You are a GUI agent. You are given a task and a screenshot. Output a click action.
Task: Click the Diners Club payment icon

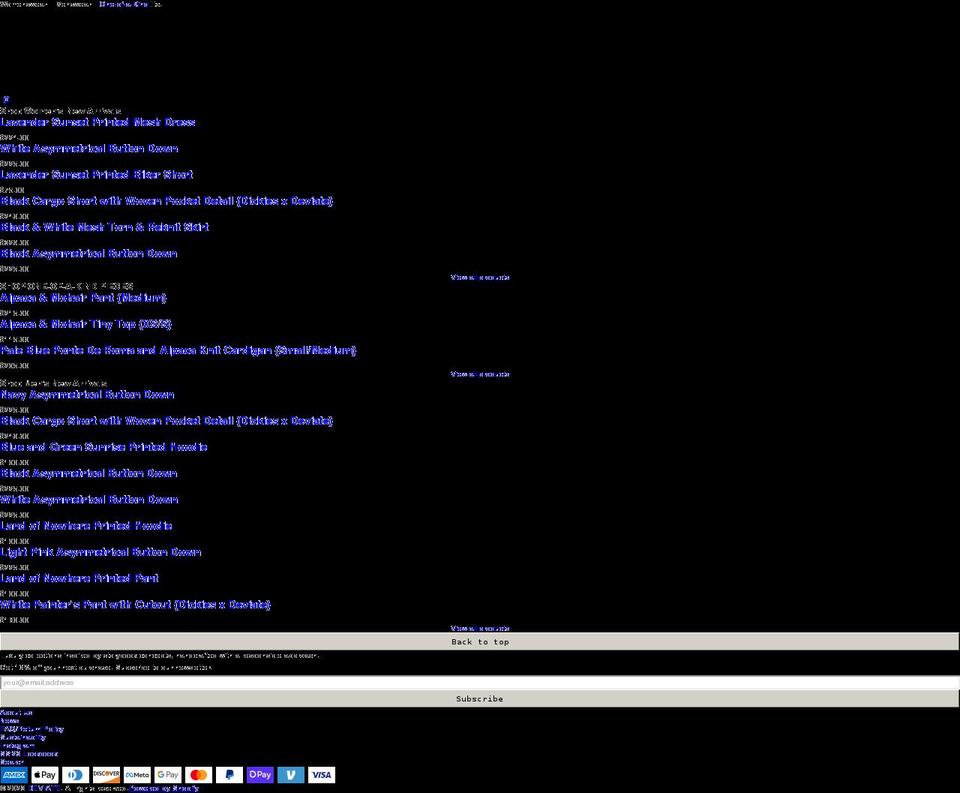(x=75, y=775)
